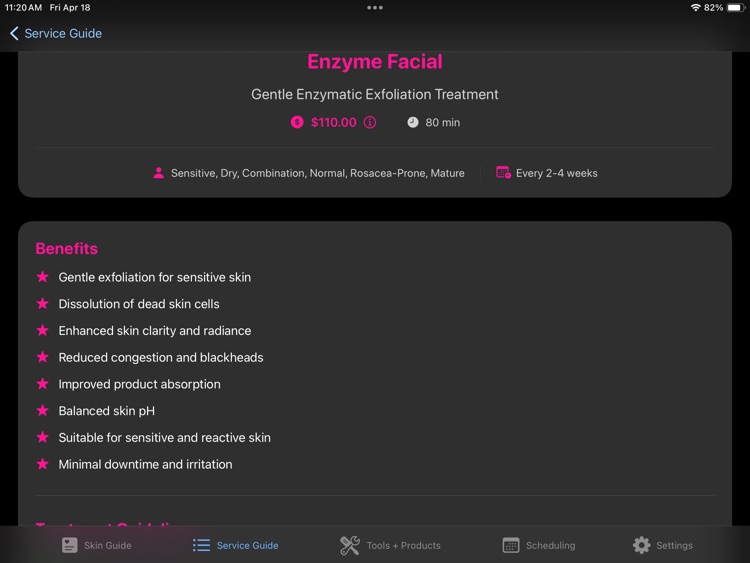Tap the Wi-Fi status icon
Viewport: 750px width, 563px height.
click(695, 8)
